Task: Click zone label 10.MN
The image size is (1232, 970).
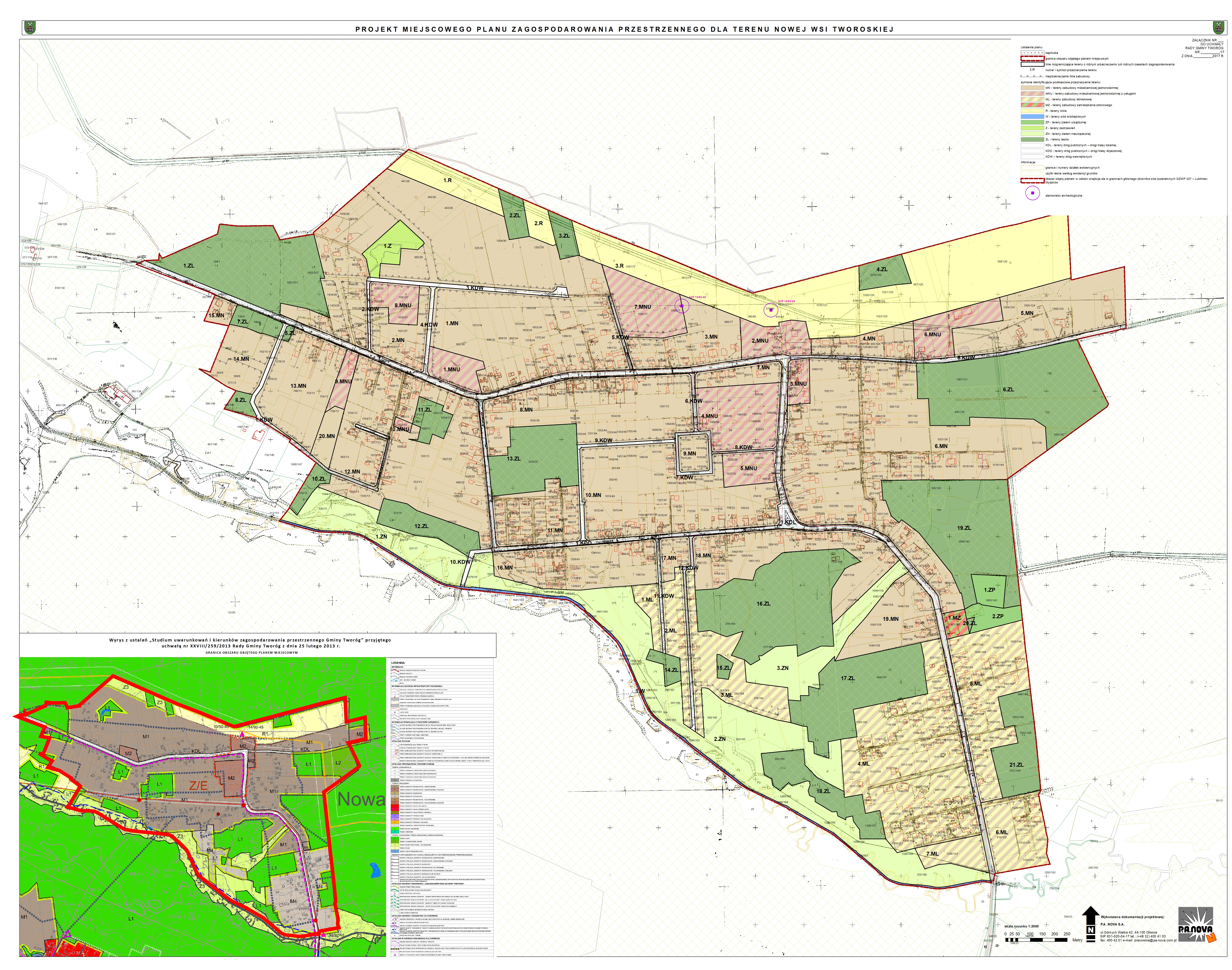Action: pos(593,495)
